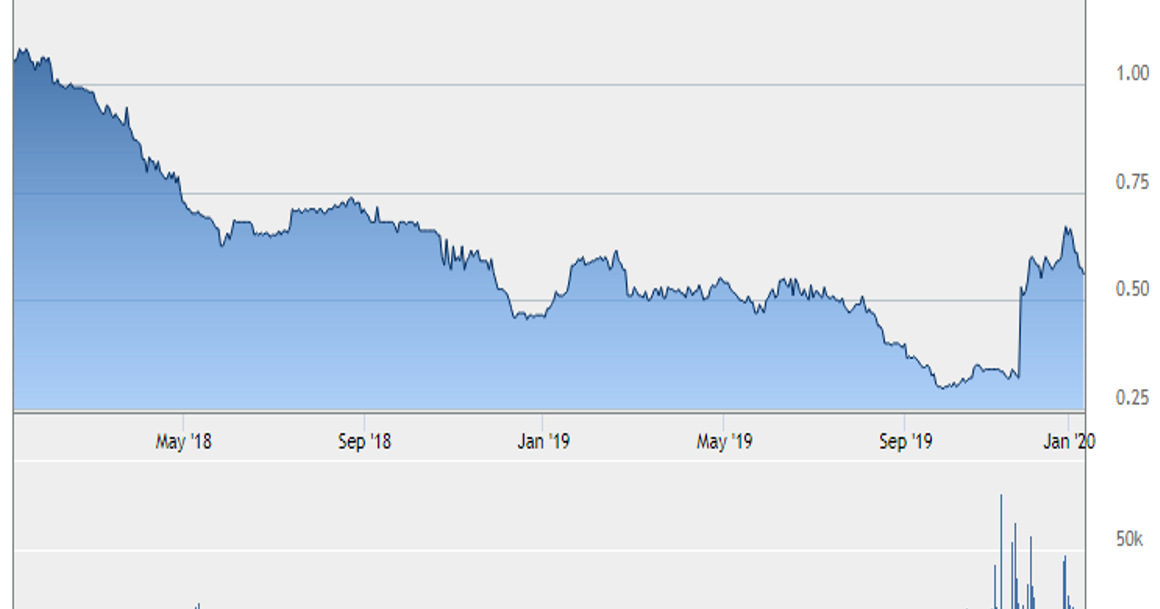Click the 0.25 price axis label
The image size is (1160, 609).
point(1132,397)
